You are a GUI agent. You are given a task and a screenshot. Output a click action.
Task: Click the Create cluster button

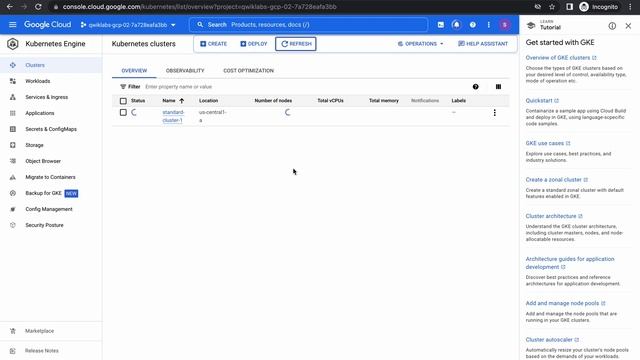[x=213, y=44]
